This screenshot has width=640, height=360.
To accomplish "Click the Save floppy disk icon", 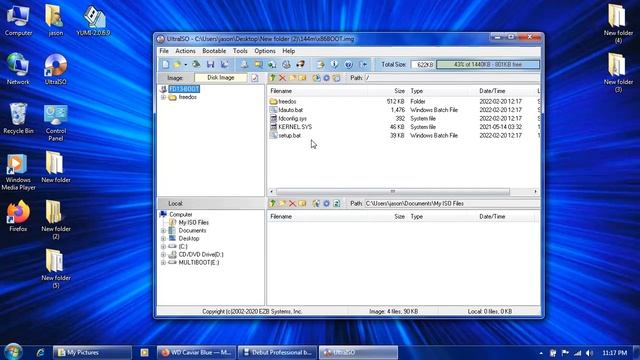I will pos(211,64).
